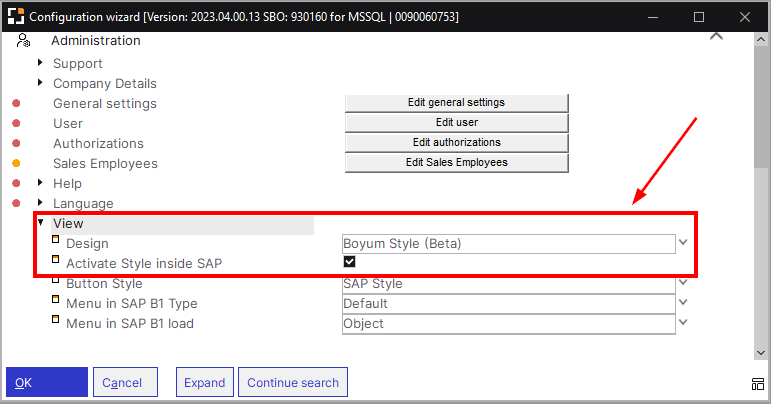This screenshot has height=404, width=771.
Task: Select the Sales Employees row
Action: pos(105,164)
